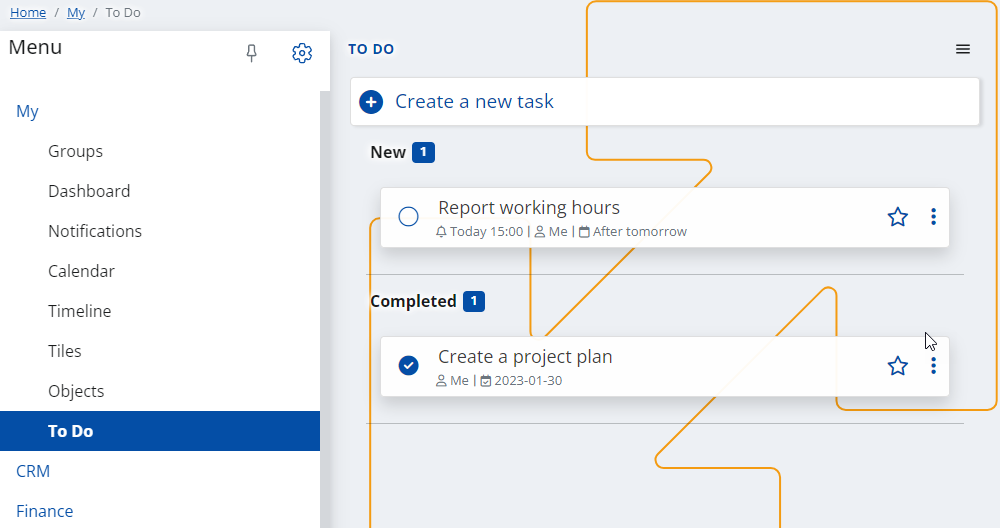This screenshot has width=1000, height=528.
Task: Follow the Home breadcrumb link
Action: [x=28, y=13]
